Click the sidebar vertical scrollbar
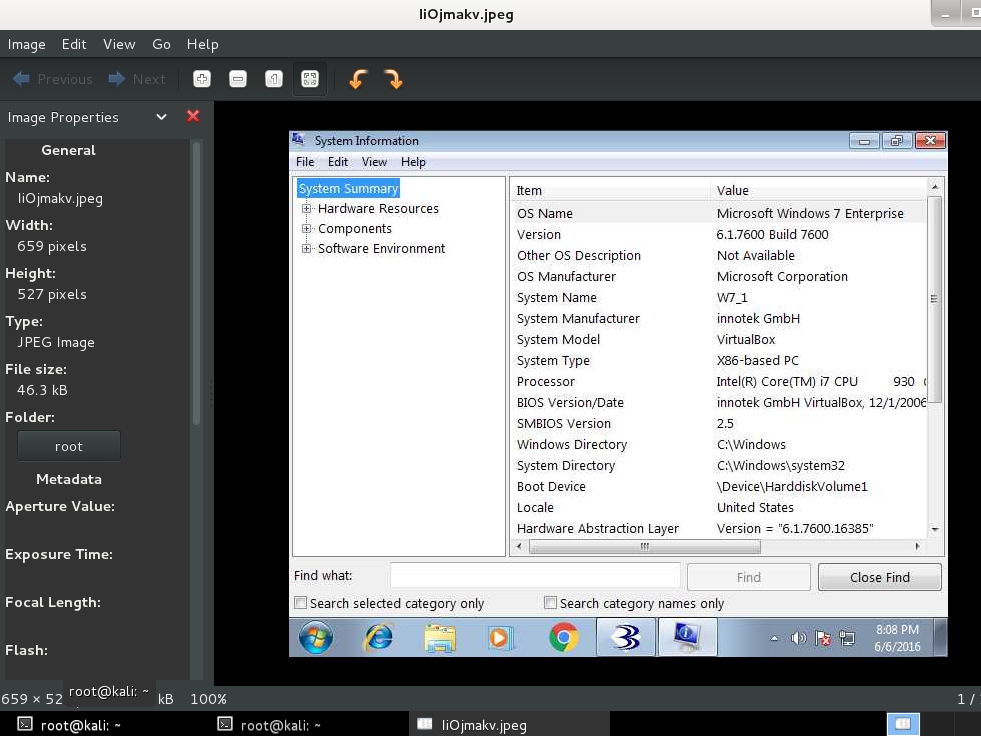The image size is (981, 736). [196, 285]
